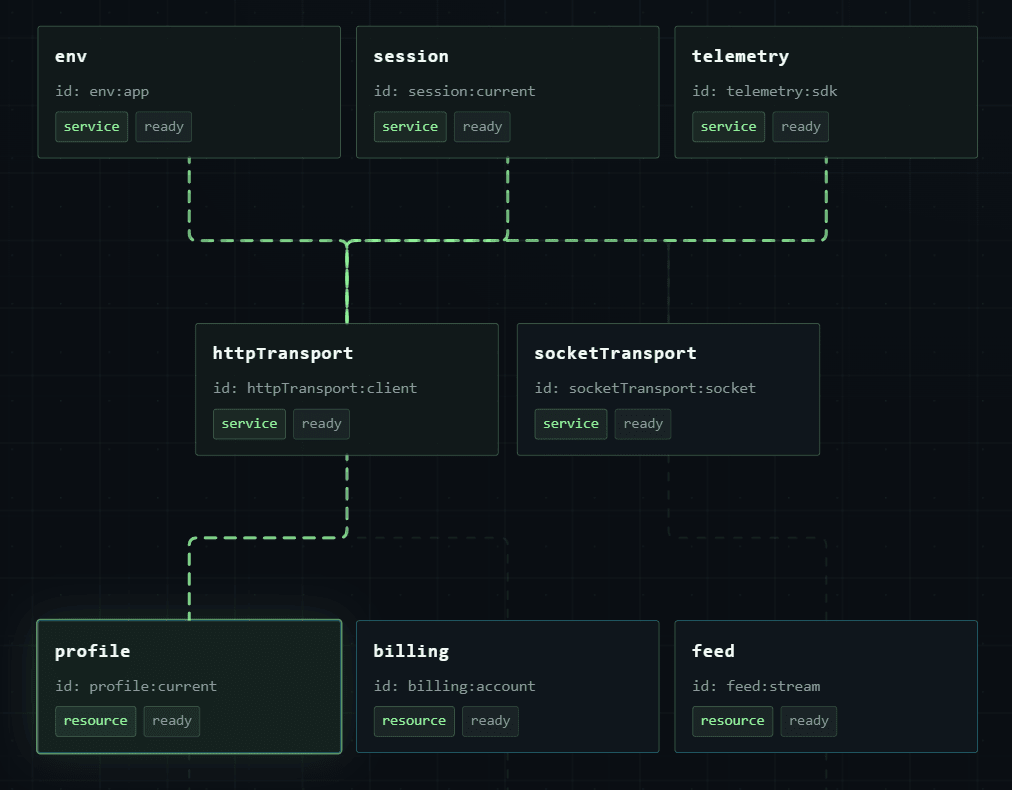Click the service badge on socketTransport node
The image size is (1012, 790).
click(571, 424)
